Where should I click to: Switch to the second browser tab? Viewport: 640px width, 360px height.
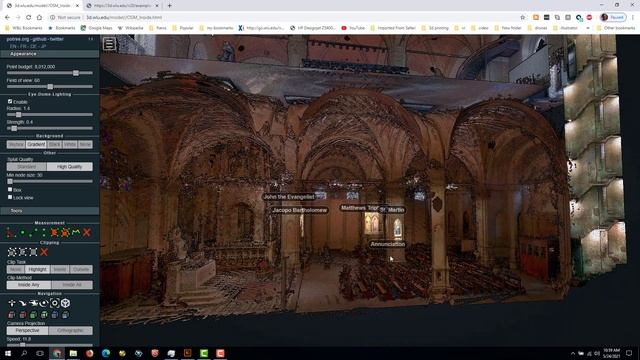pos(122,6)
